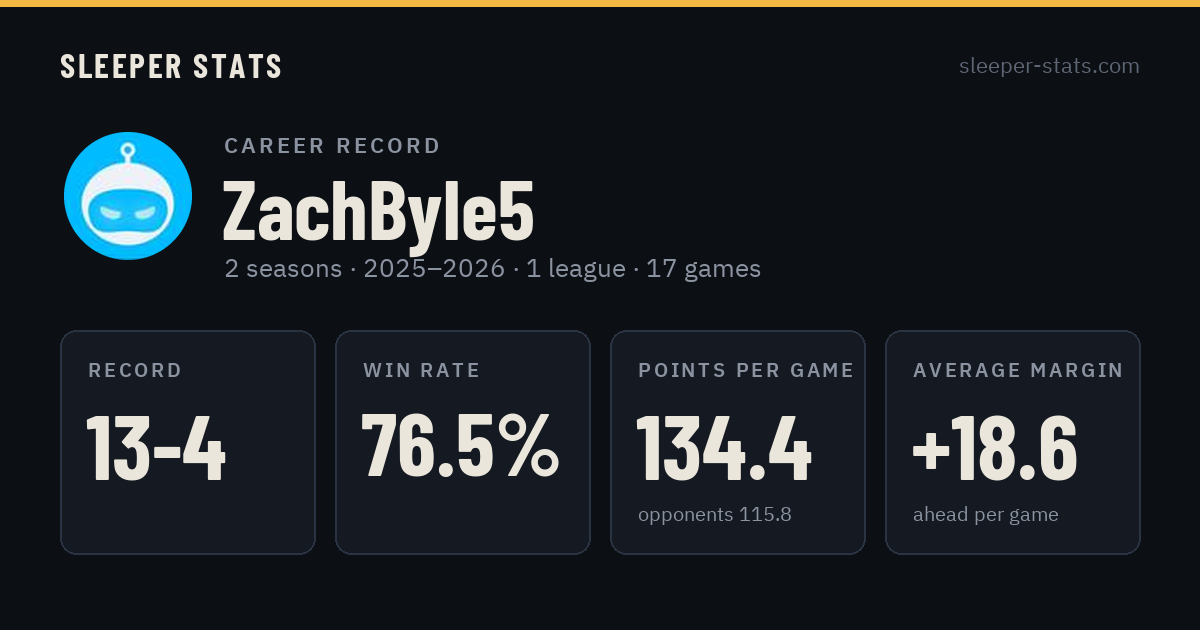The height and width of the screenshot is (630, 1200).
Task: Click the 134.4 points value
Action: coord(724,448)
